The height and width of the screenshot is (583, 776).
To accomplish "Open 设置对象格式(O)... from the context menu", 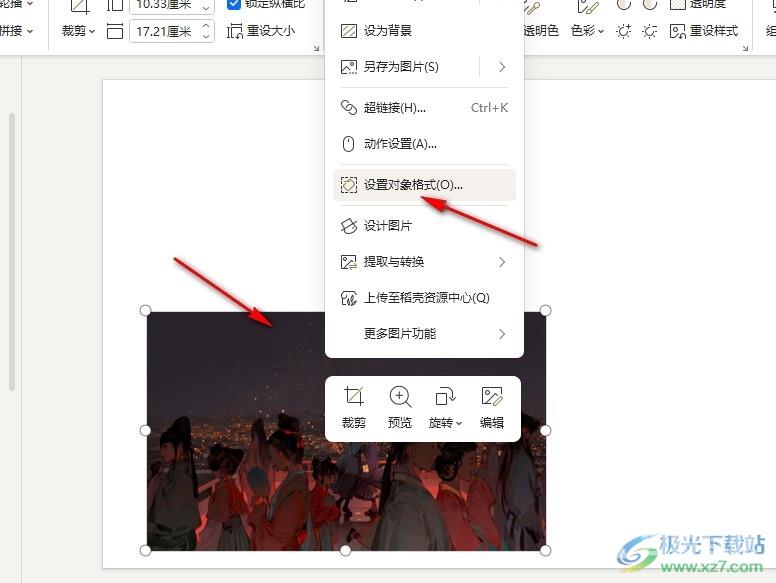I will tap(425, 185).
